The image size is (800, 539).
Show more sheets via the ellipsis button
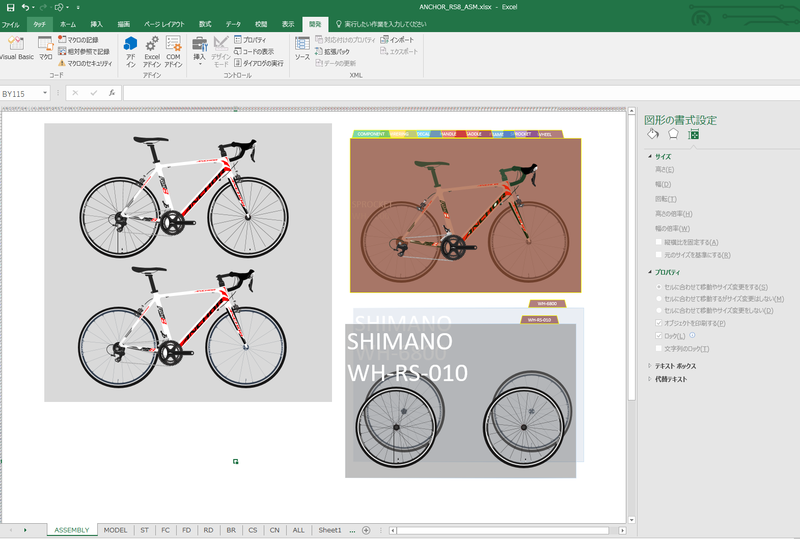352,530
